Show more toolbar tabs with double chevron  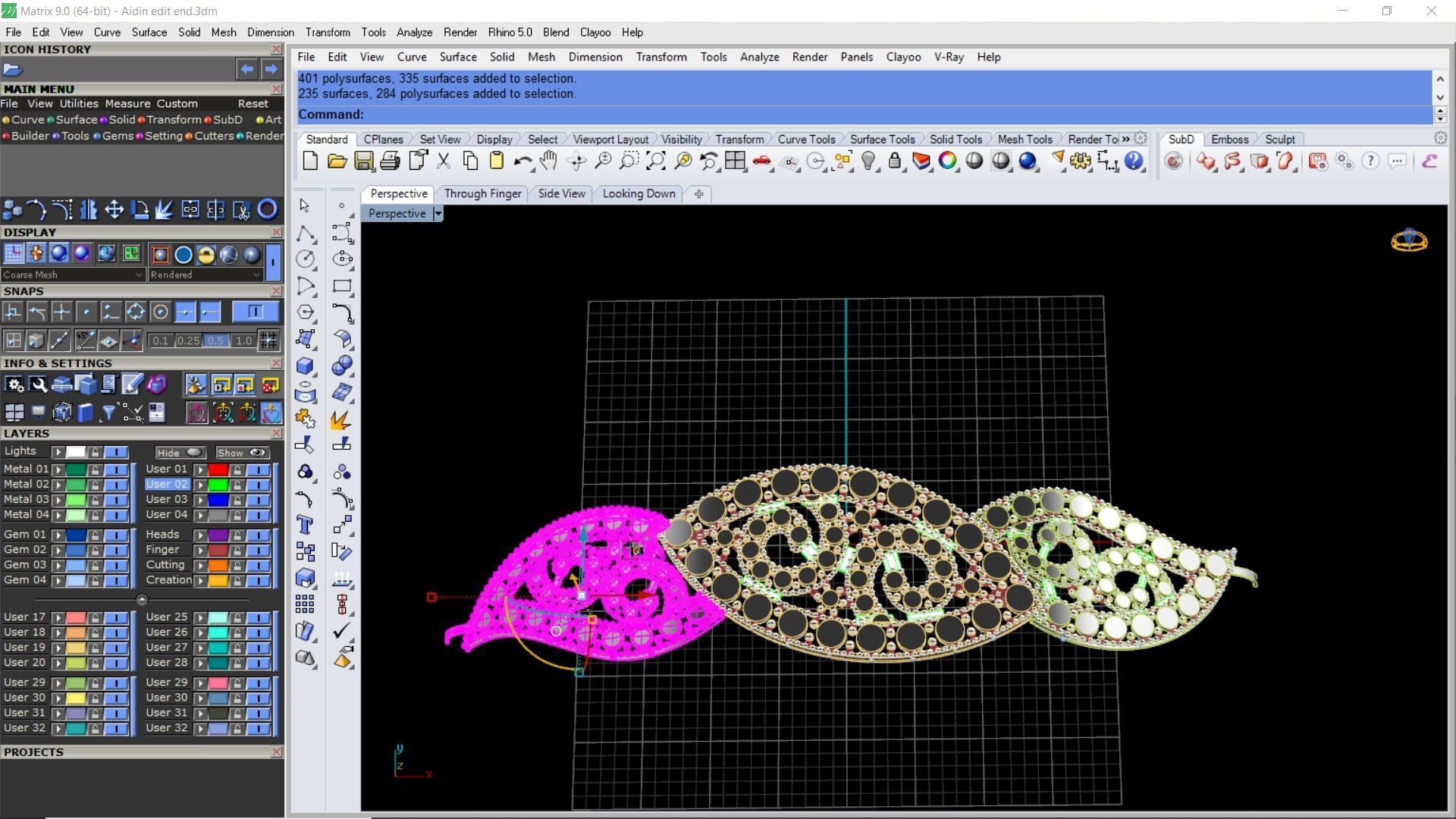click(1126, 139)
